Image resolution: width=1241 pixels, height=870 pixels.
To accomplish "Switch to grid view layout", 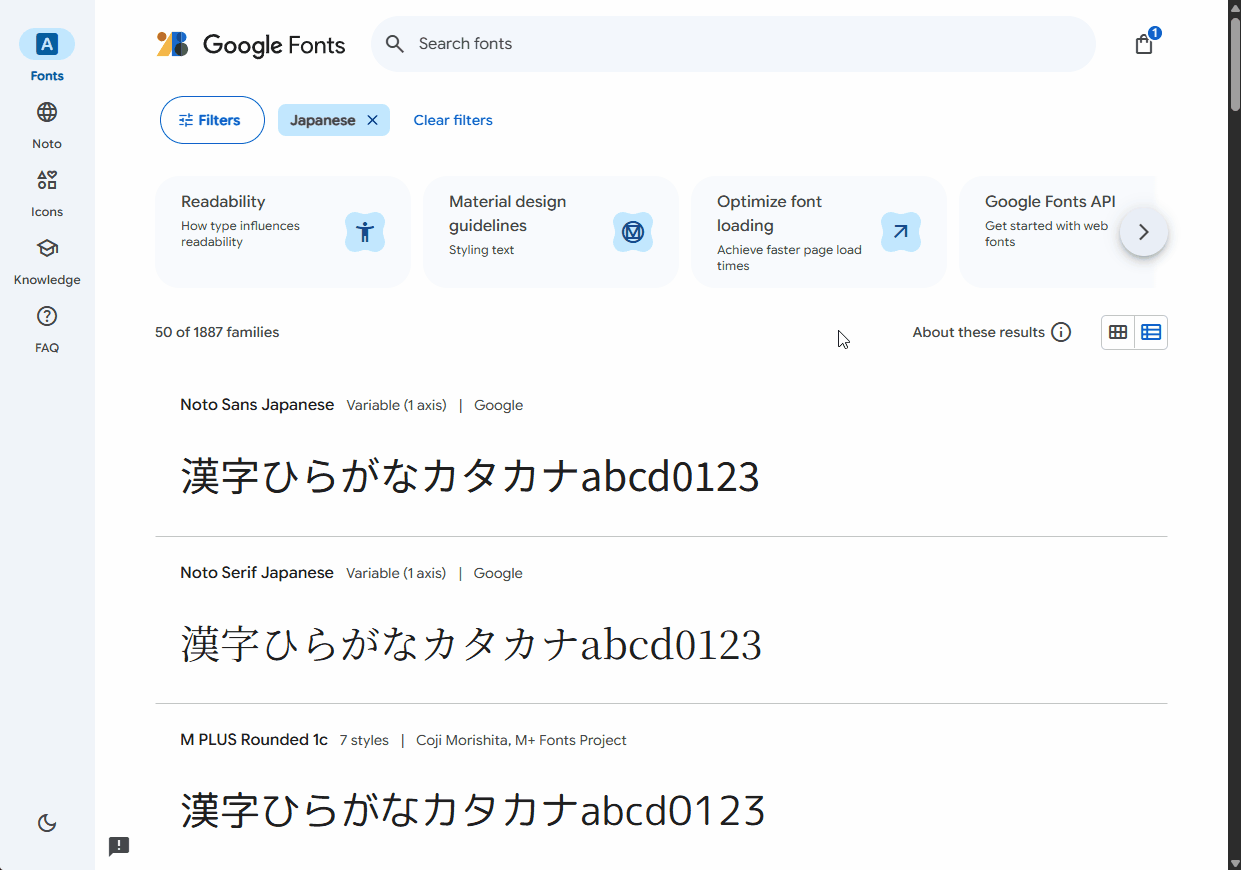I will [x=1117, y=332].
